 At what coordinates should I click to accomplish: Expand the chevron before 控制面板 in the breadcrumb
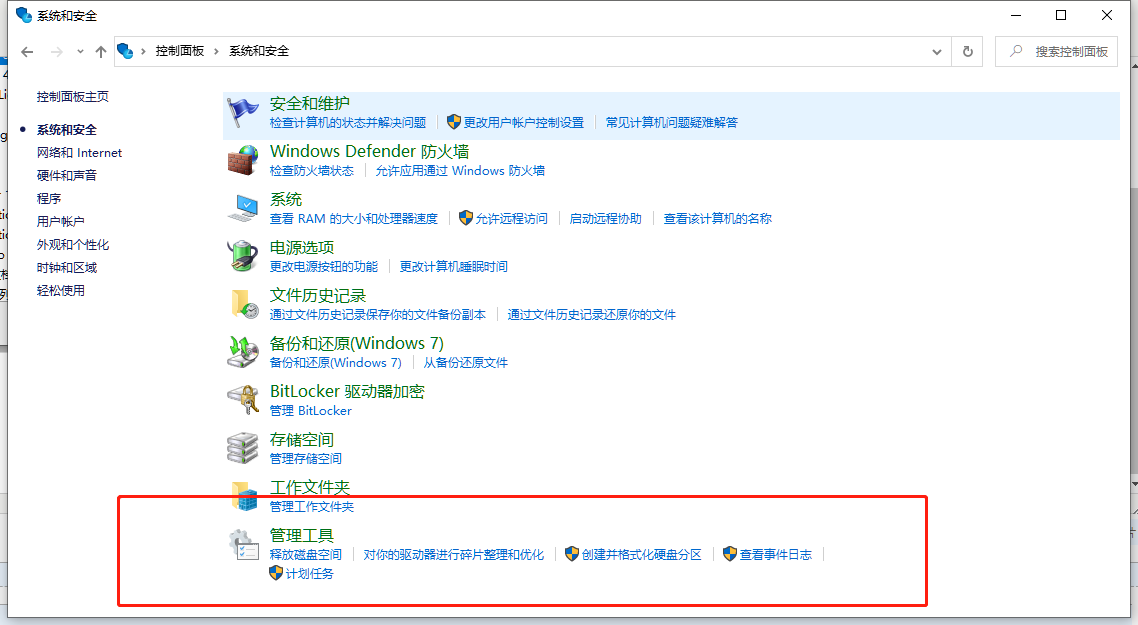click(x=143, y=51)
